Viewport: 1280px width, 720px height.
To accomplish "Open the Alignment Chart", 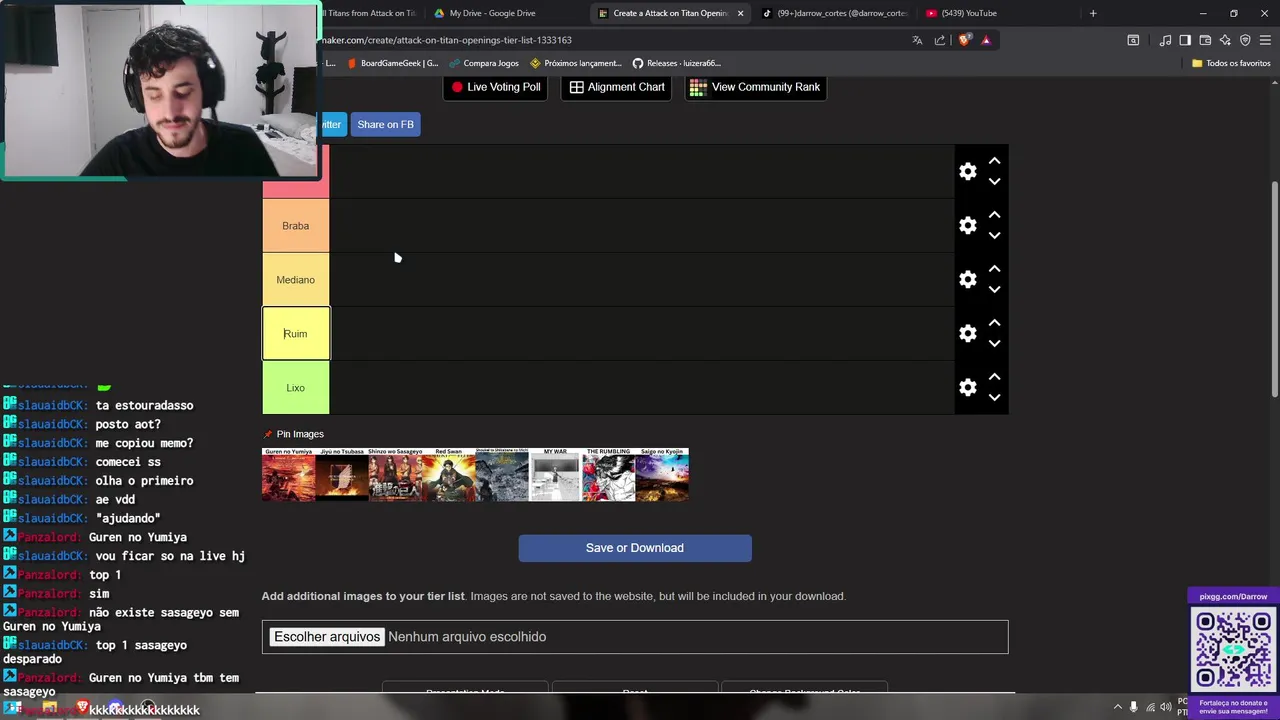I will [617, 87].
